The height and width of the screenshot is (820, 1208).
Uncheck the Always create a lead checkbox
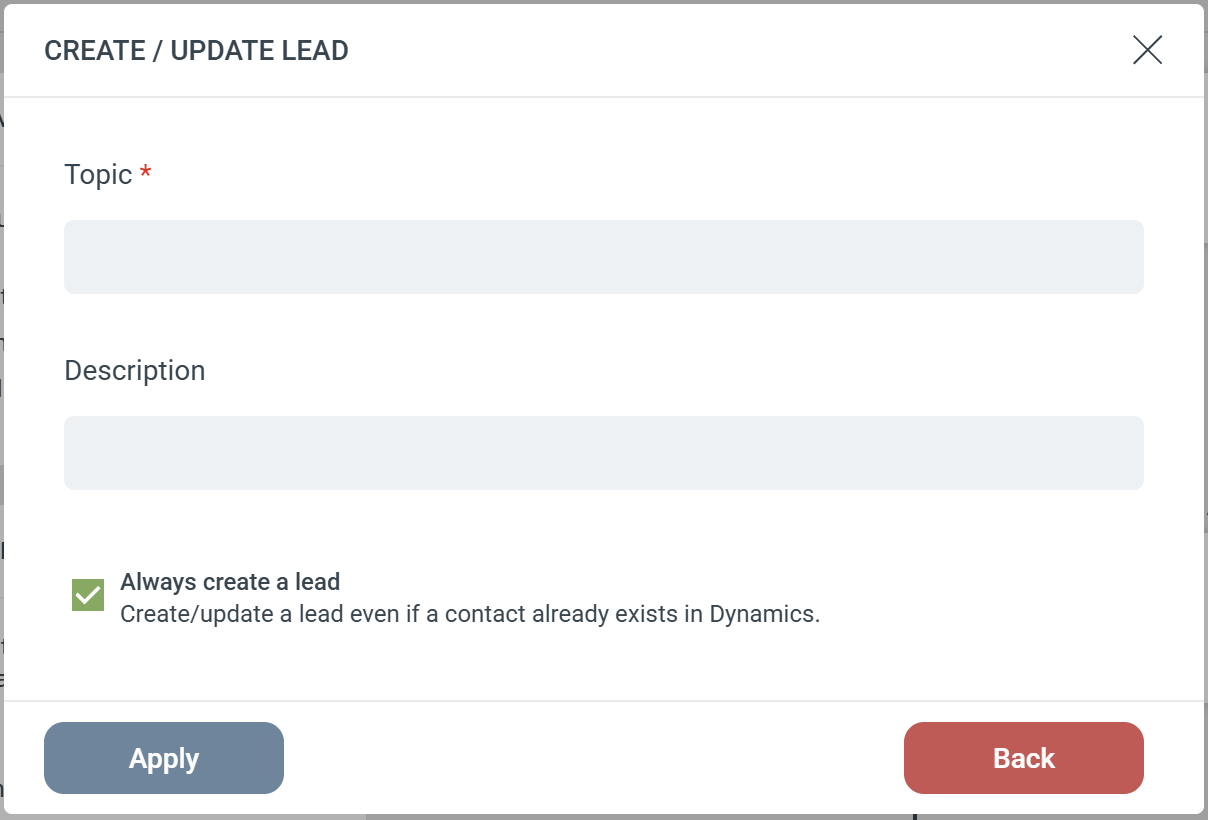tap(88, 595)
